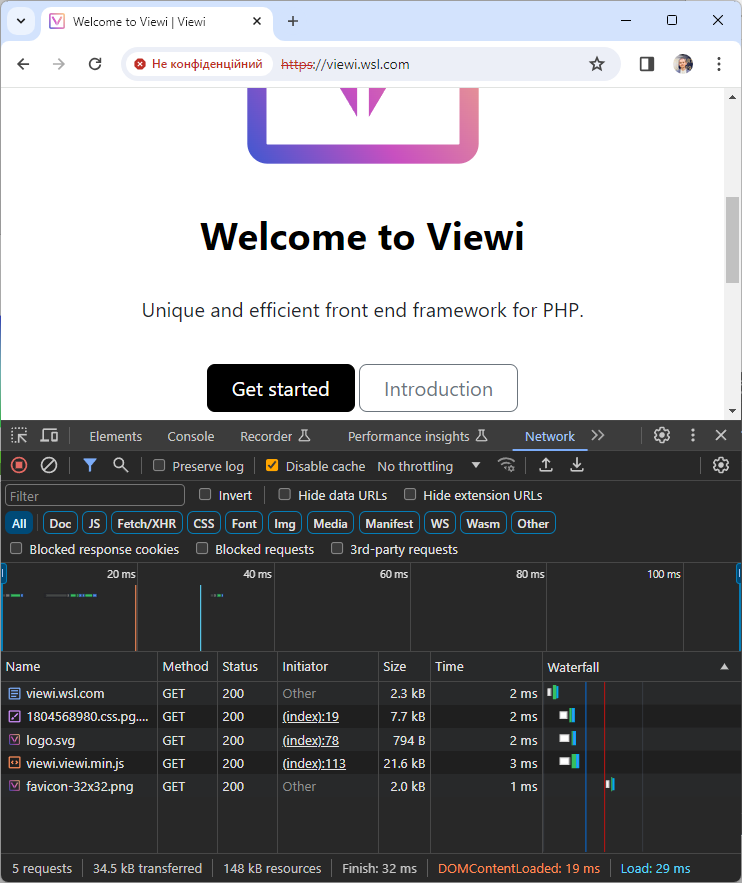742x883 pixels.
Task: Toggle the network filter funnel icon
Action: (x=90, y=465)
